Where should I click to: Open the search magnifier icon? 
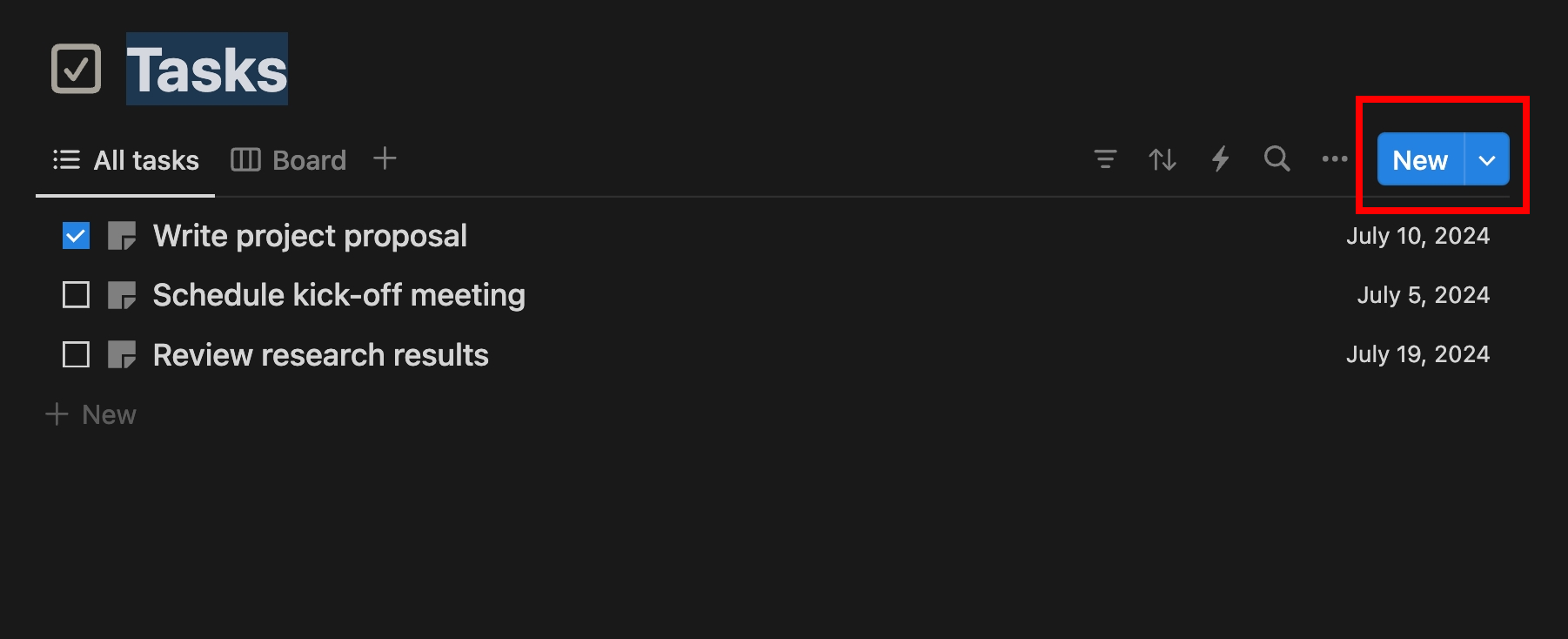1277,158
